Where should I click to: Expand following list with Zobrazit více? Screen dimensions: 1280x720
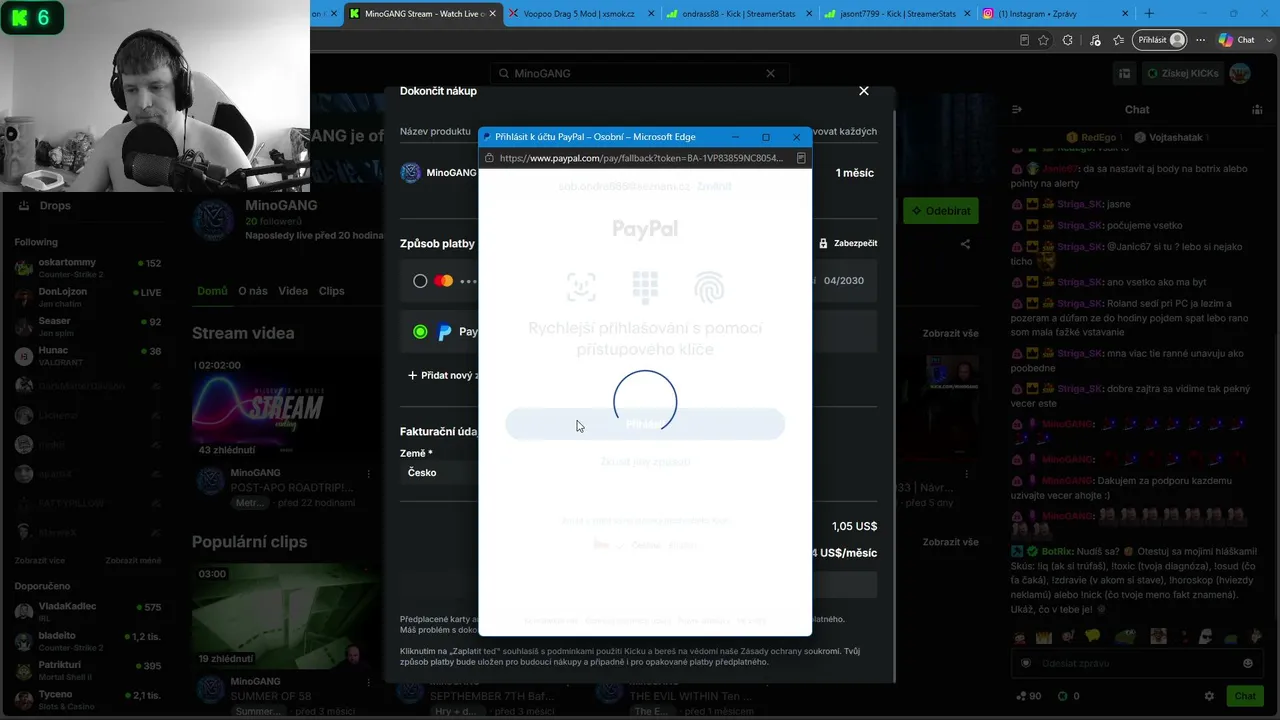pos(41,560)
